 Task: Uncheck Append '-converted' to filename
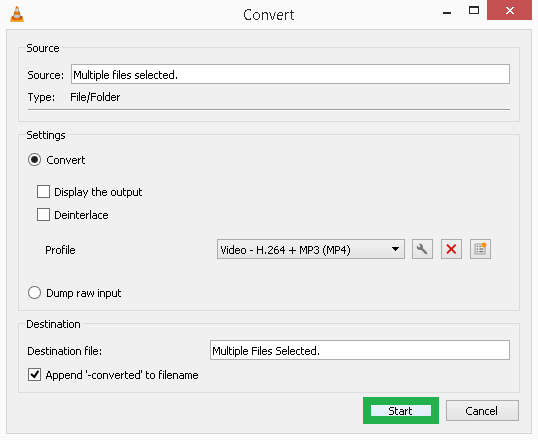click(x=34, y=375)
